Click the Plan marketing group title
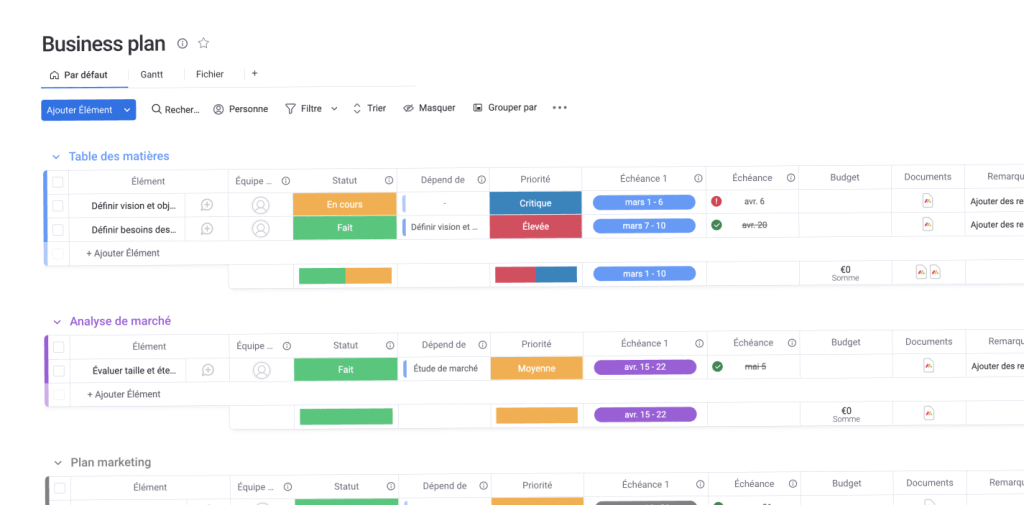 click(111, 463)
